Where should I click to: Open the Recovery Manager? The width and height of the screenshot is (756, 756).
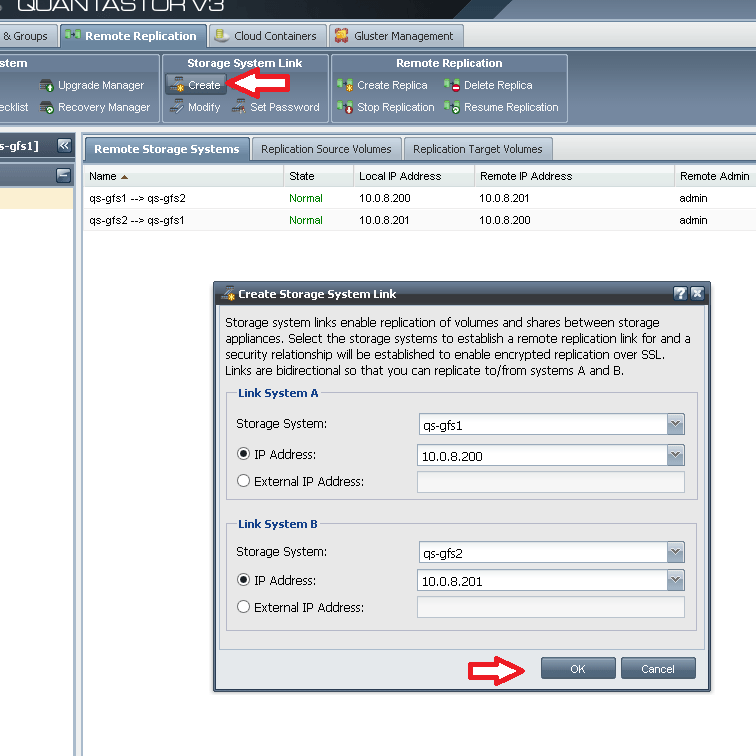click(47, 107)
